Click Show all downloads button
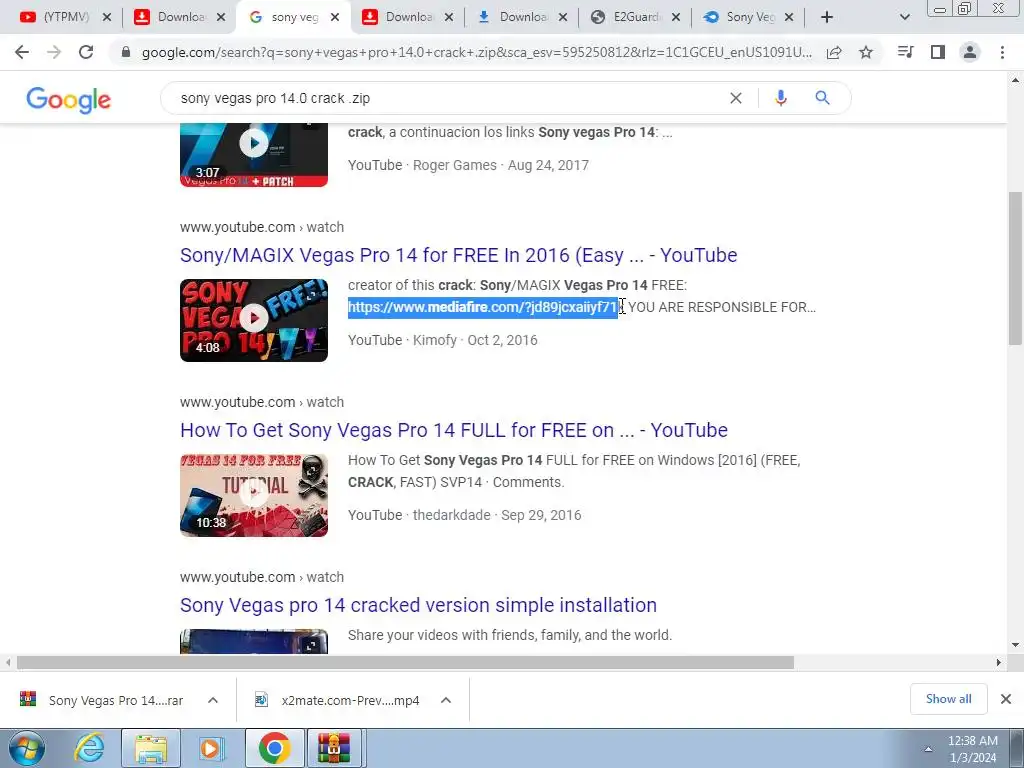Screen dimensions: 1024x768 [x=948, y=699]
